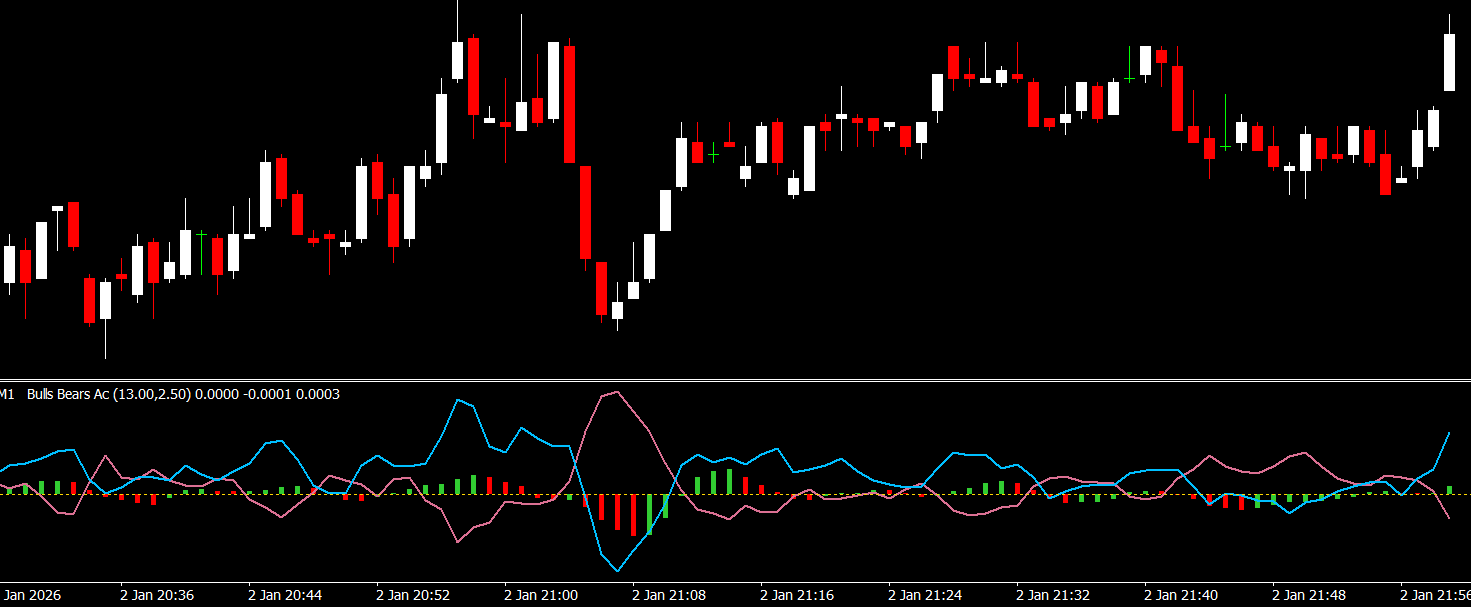Select the 2 Jan 21:24 time marker
The height and width of the screenshot is (607, 1471).
point(925,595)
